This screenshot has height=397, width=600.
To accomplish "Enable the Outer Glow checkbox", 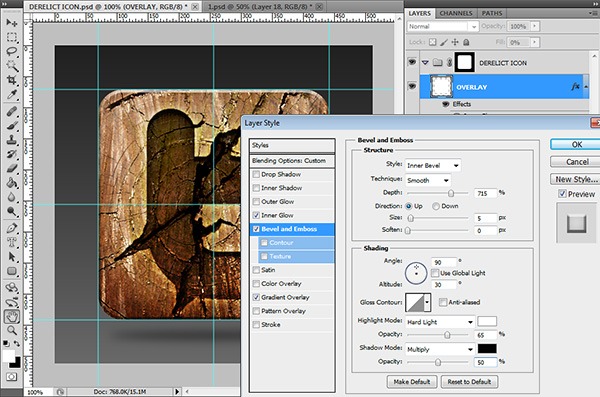I will (256, 202).
